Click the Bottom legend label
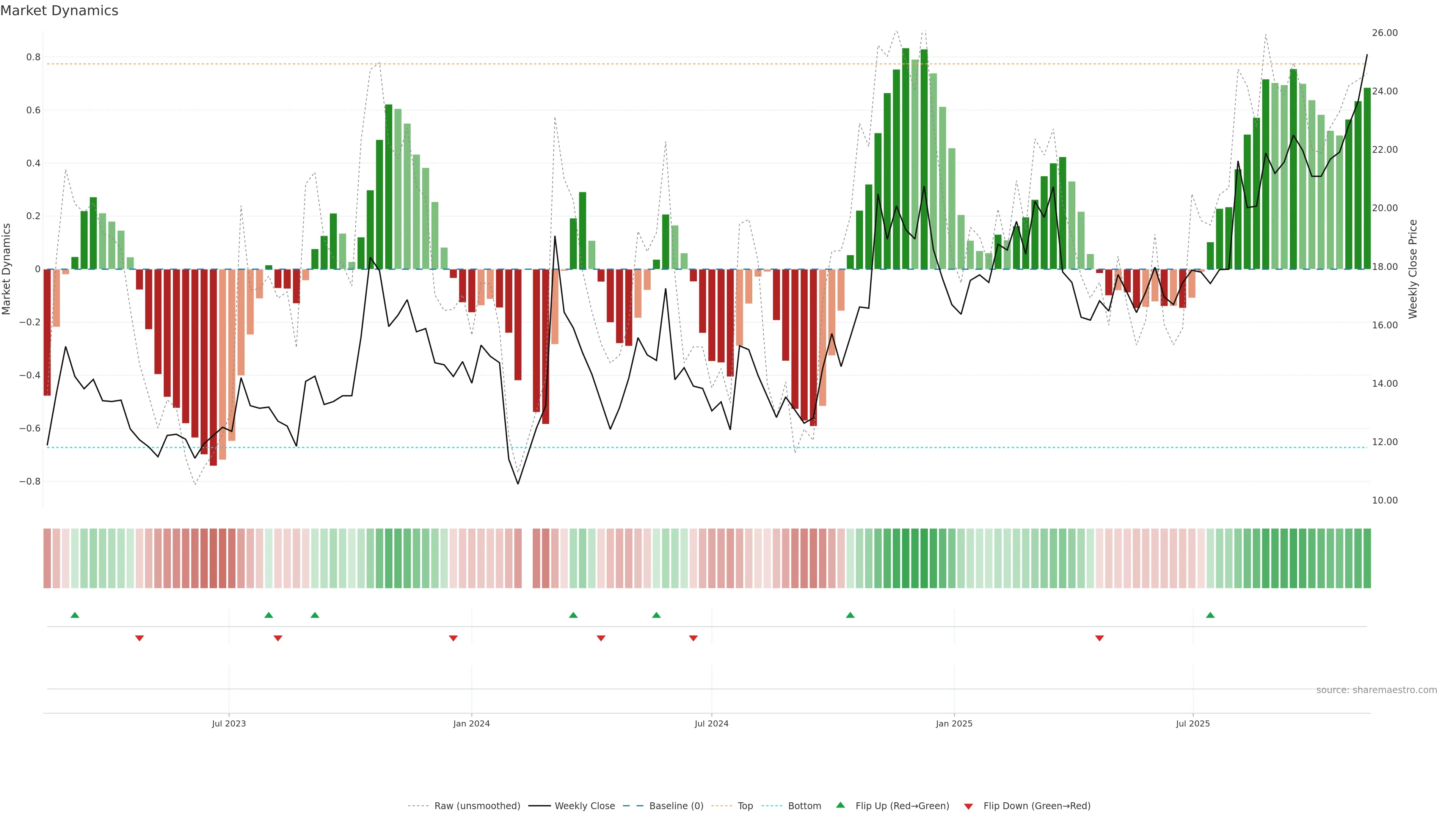 tap(804, 806)
